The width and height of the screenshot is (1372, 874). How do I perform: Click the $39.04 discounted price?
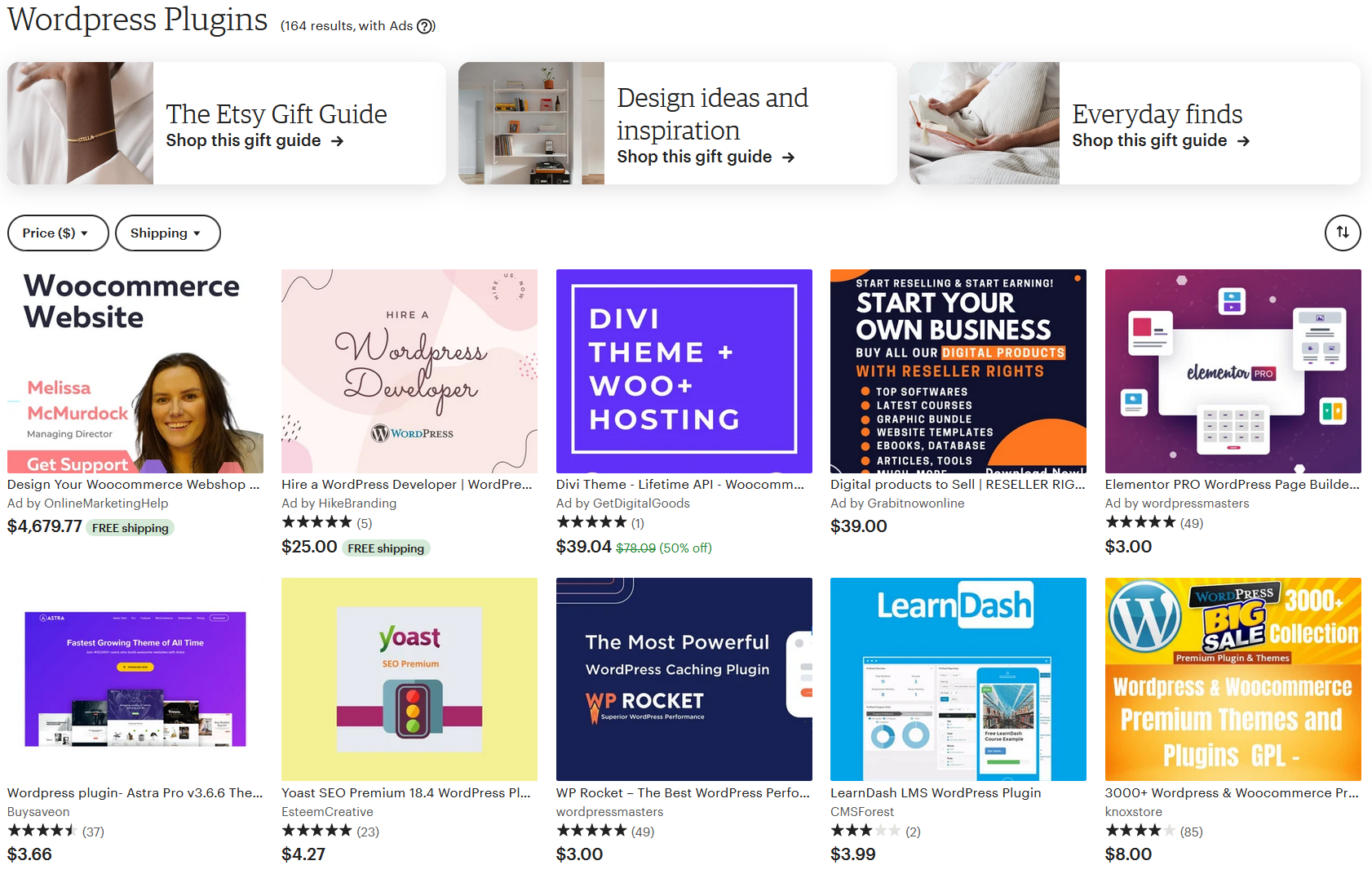[x=584, y=547]
